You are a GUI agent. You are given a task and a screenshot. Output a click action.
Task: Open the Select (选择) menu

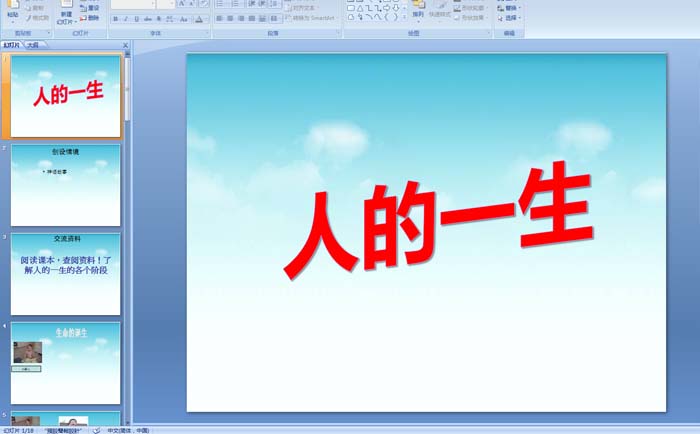(509, 18)
